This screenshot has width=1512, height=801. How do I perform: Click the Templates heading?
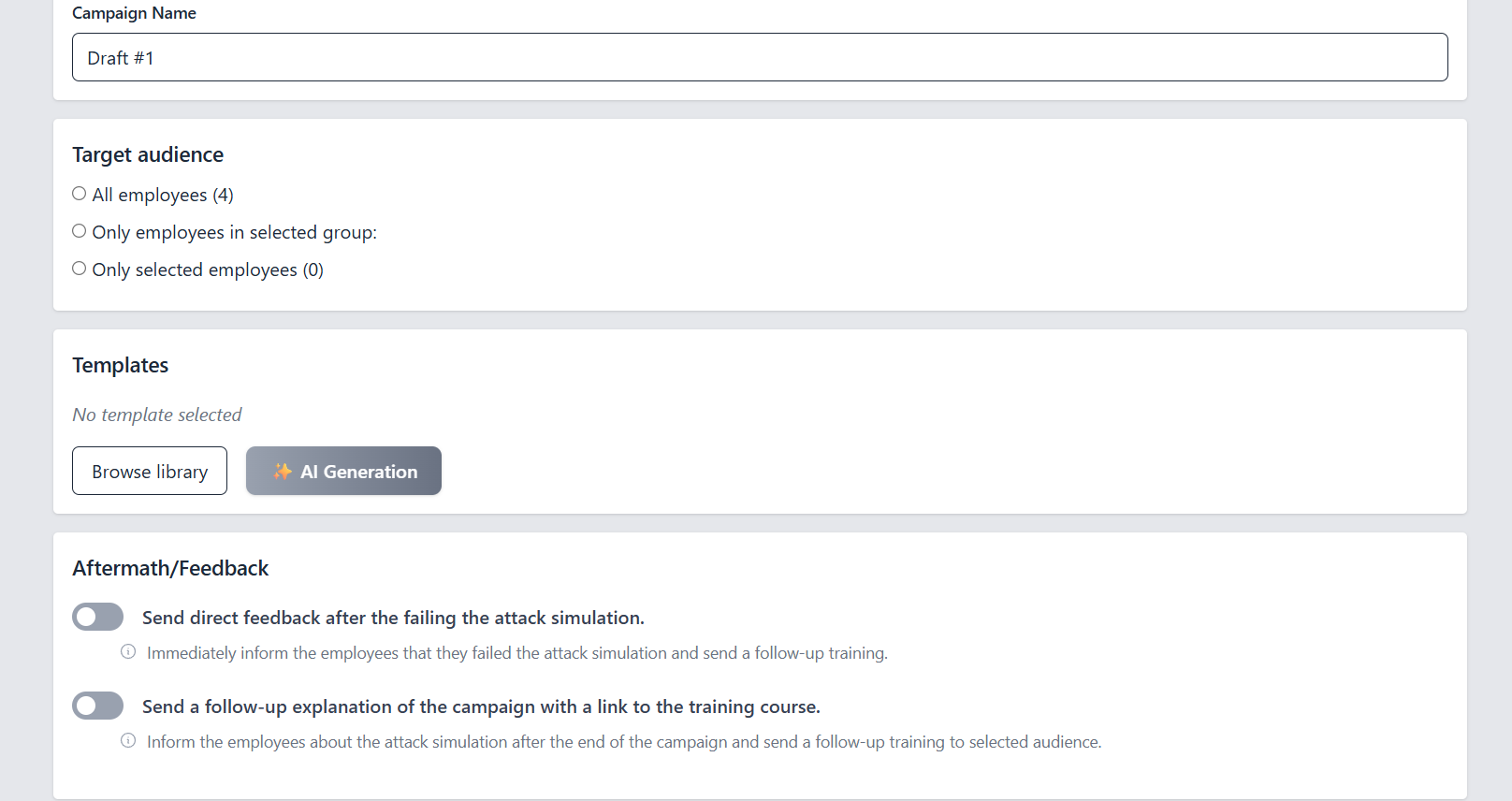click(x=121, y=365)
